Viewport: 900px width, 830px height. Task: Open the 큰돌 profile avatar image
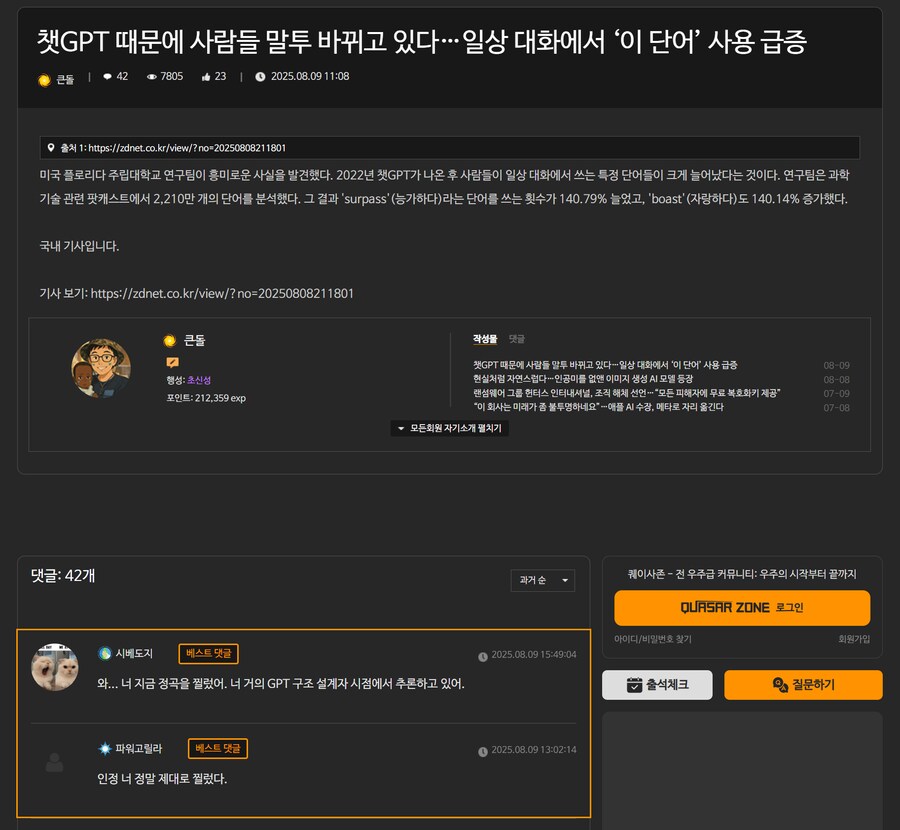(101, 368)
